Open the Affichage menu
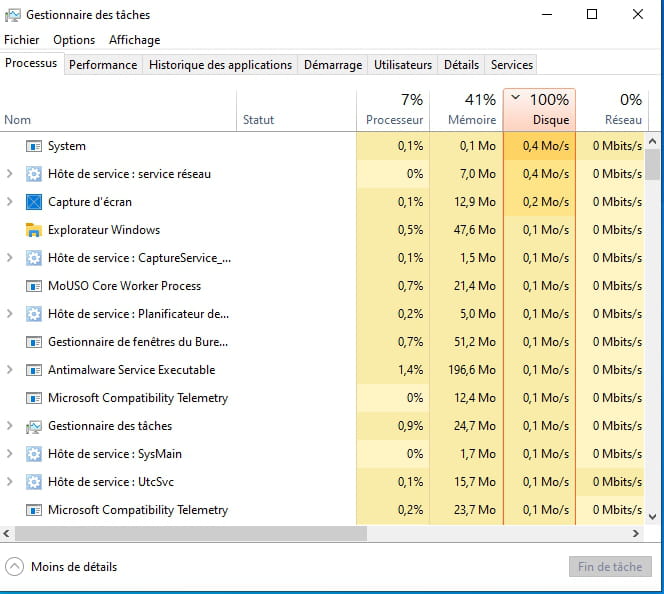 point(135,40)
